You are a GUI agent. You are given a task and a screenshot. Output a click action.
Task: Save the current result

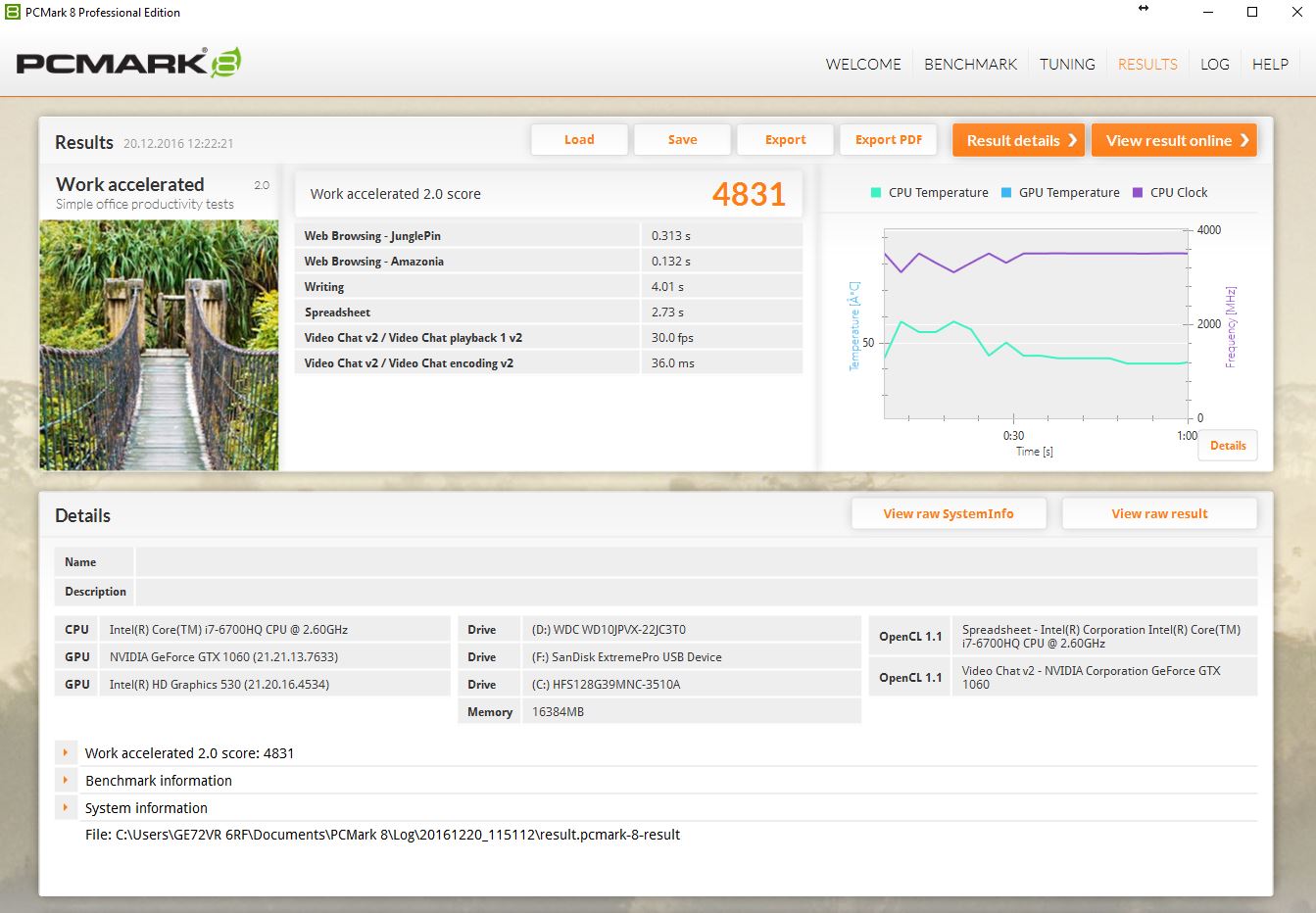click(682, 139)
